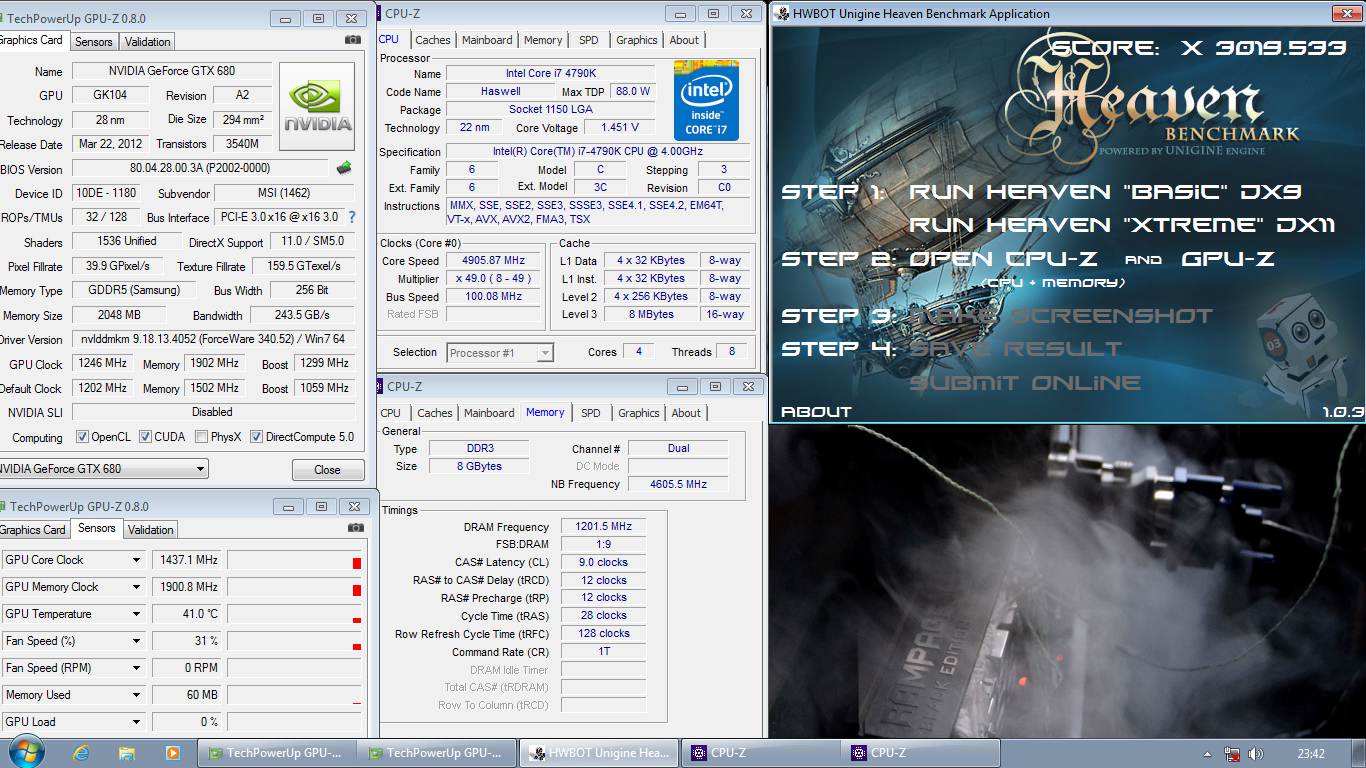Viewport: 1366px width, 768px height.
Task: Click OPEN CPU-Z in Heaven Step 2
Action: [1003, 259]
